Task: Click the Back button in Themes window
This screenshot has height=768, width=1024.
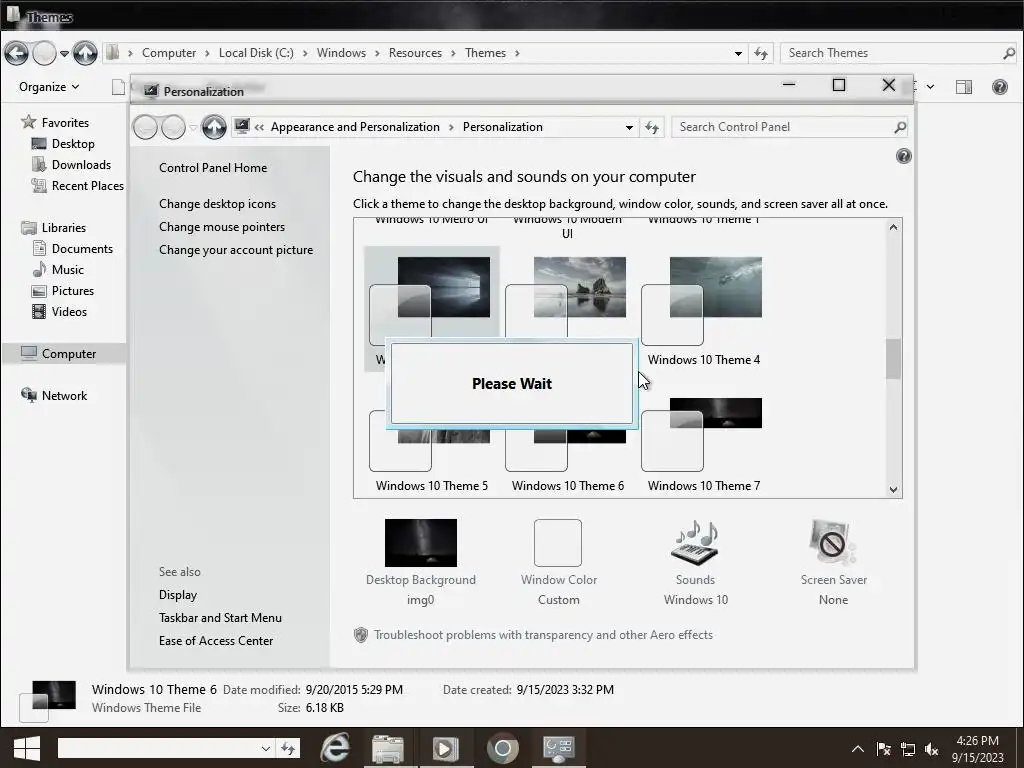Action: pyautogui.click(x=16, y=53)
